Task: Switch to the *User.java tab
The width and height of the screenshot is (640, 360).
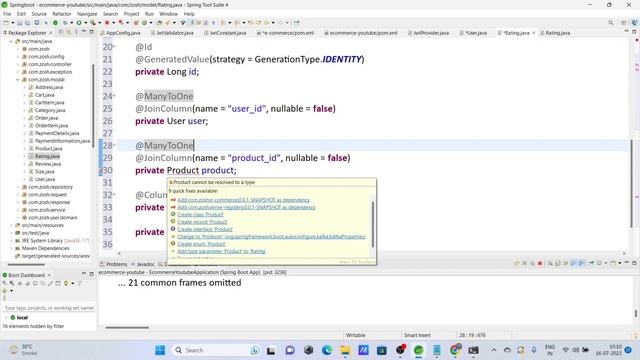Action: (473, 33)
